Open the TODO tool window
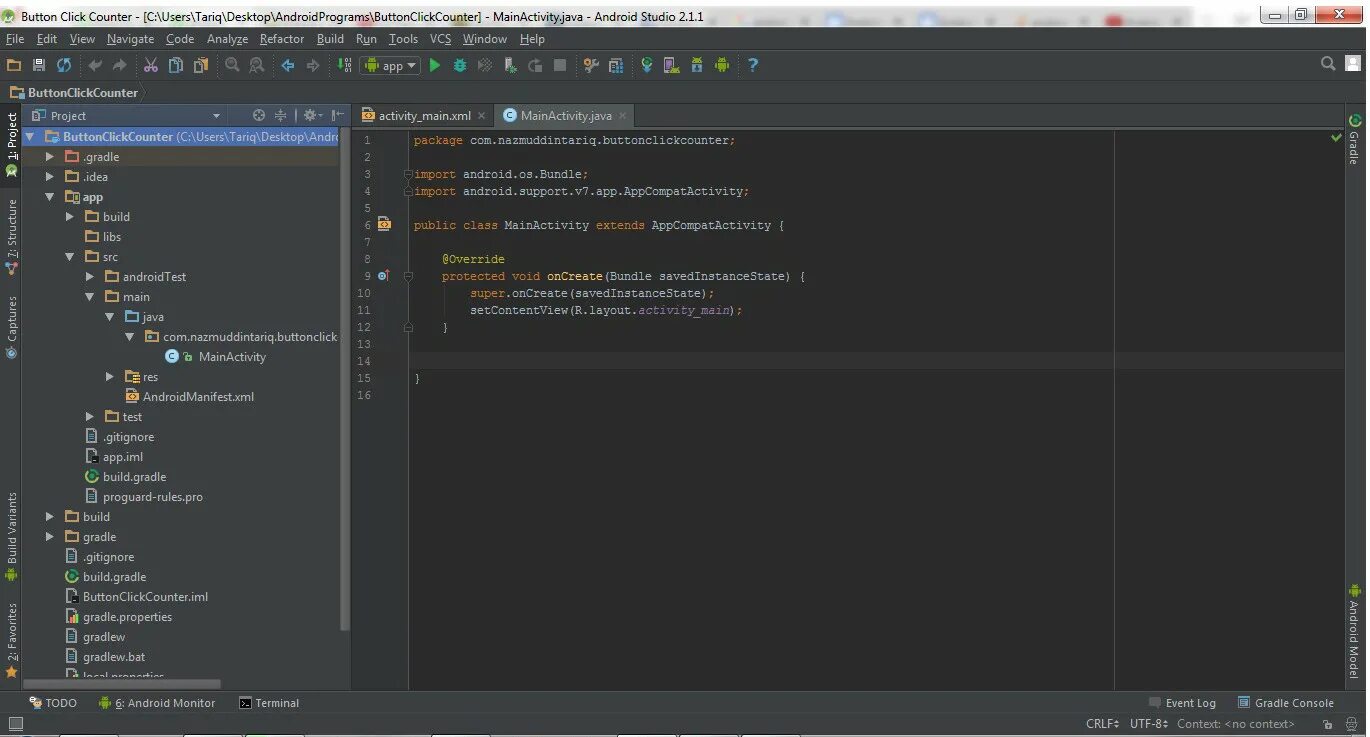 53,703
